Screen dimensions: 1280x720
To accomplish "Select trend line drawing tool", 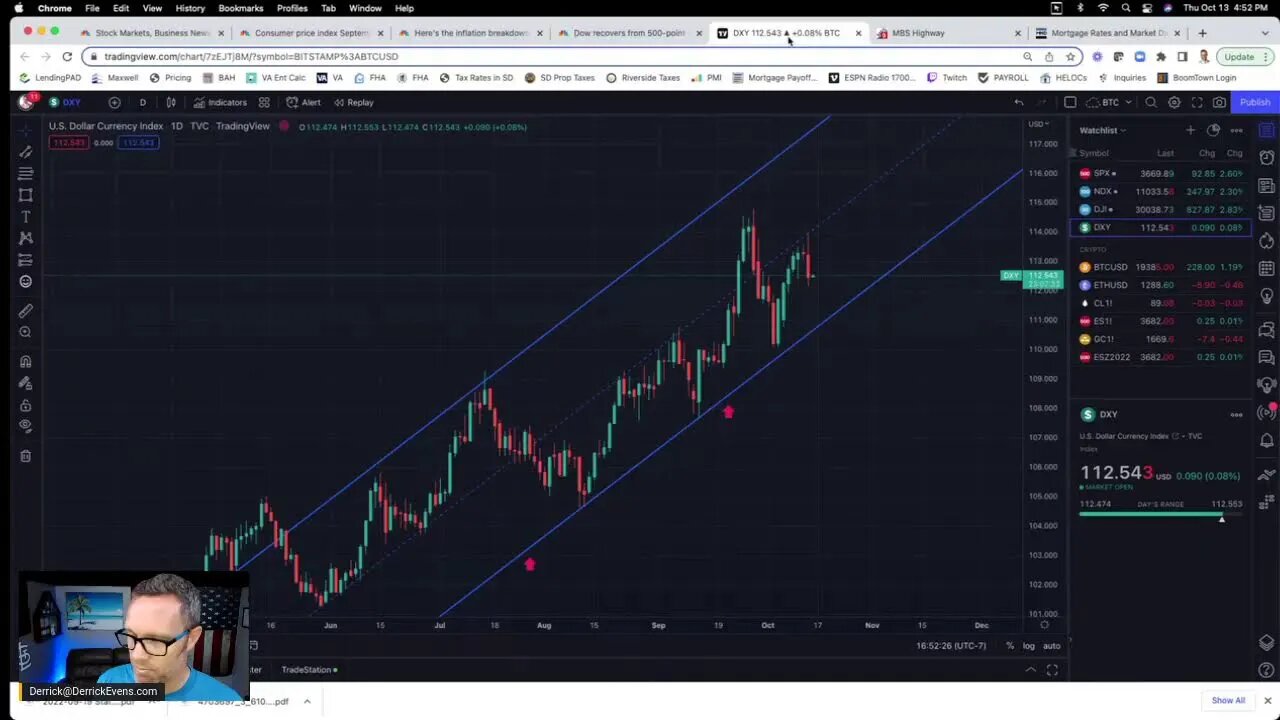I will point(26,151).
